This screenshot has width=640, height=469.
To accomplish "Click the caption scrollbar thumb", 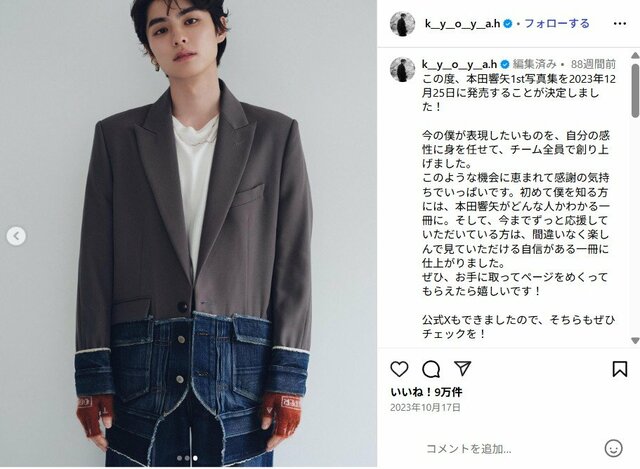I will (635, 90).
